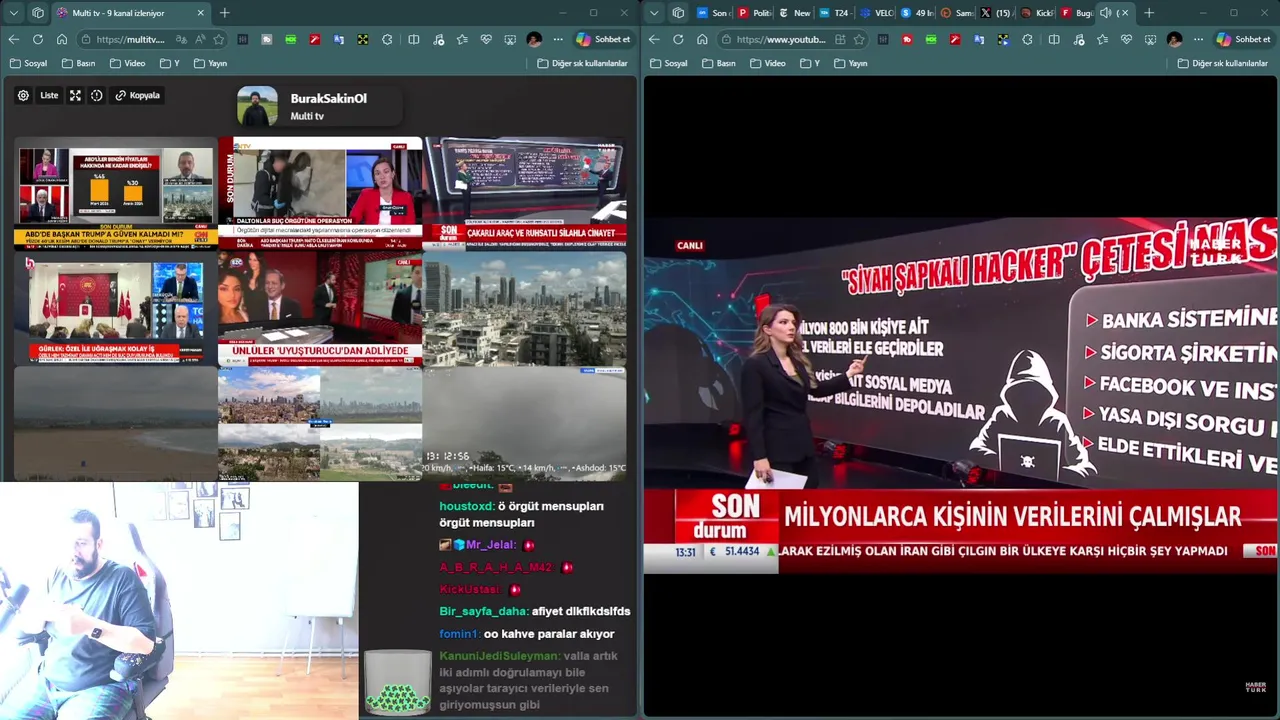The height and width of the screenshot is (720, 1280).
Task: Open Sosyal bookmarks folder in left window
Action: pos(29,63)
